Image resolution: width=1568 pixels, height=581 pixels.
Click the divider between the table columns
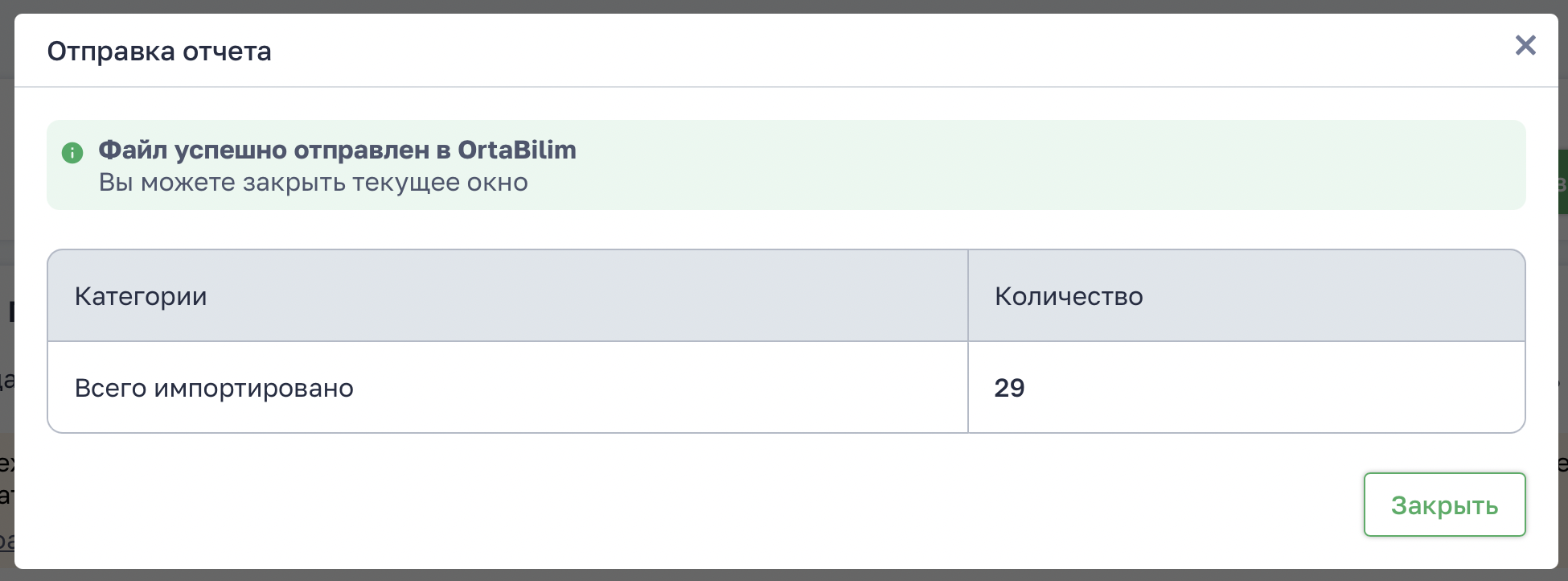tap(968, 342)
